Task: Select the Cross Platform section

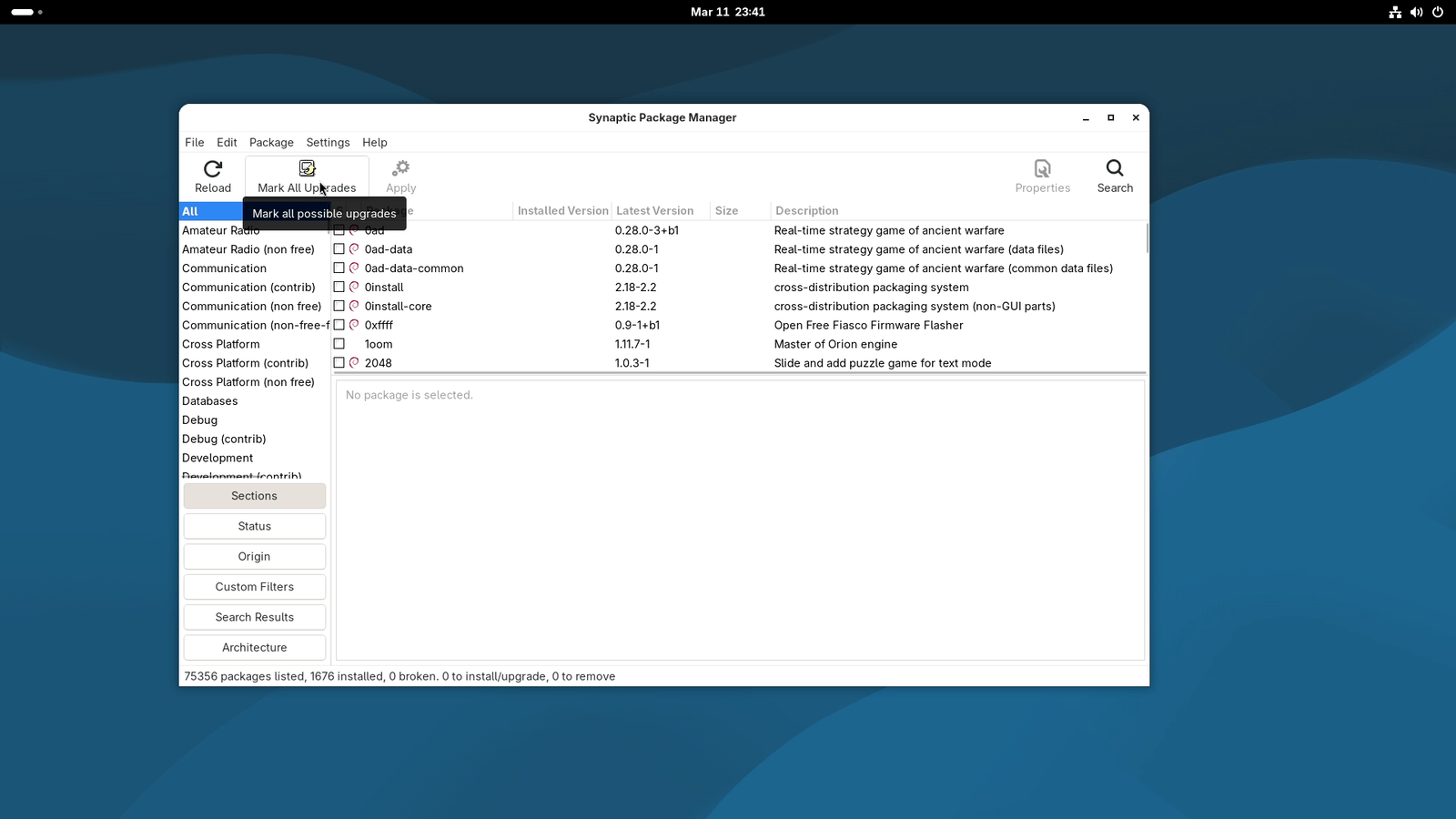Action: point(221,344)
